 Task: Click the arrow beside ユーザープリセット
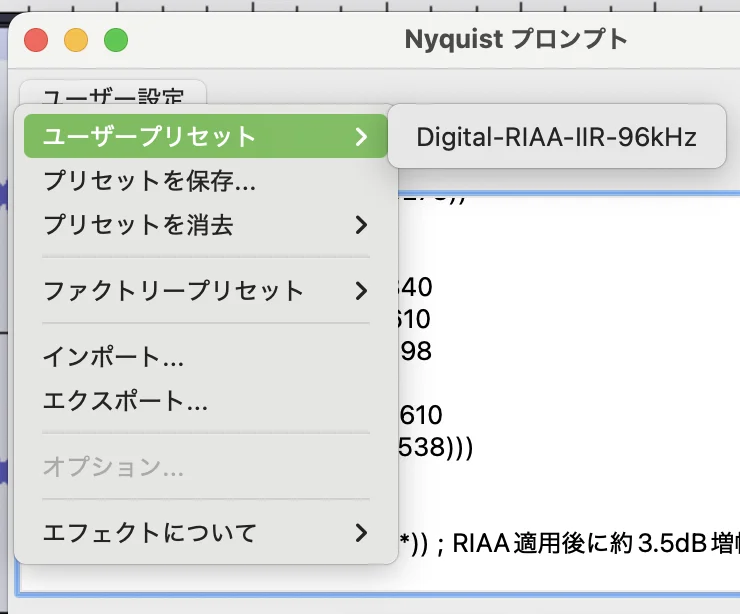click(361, 137)
